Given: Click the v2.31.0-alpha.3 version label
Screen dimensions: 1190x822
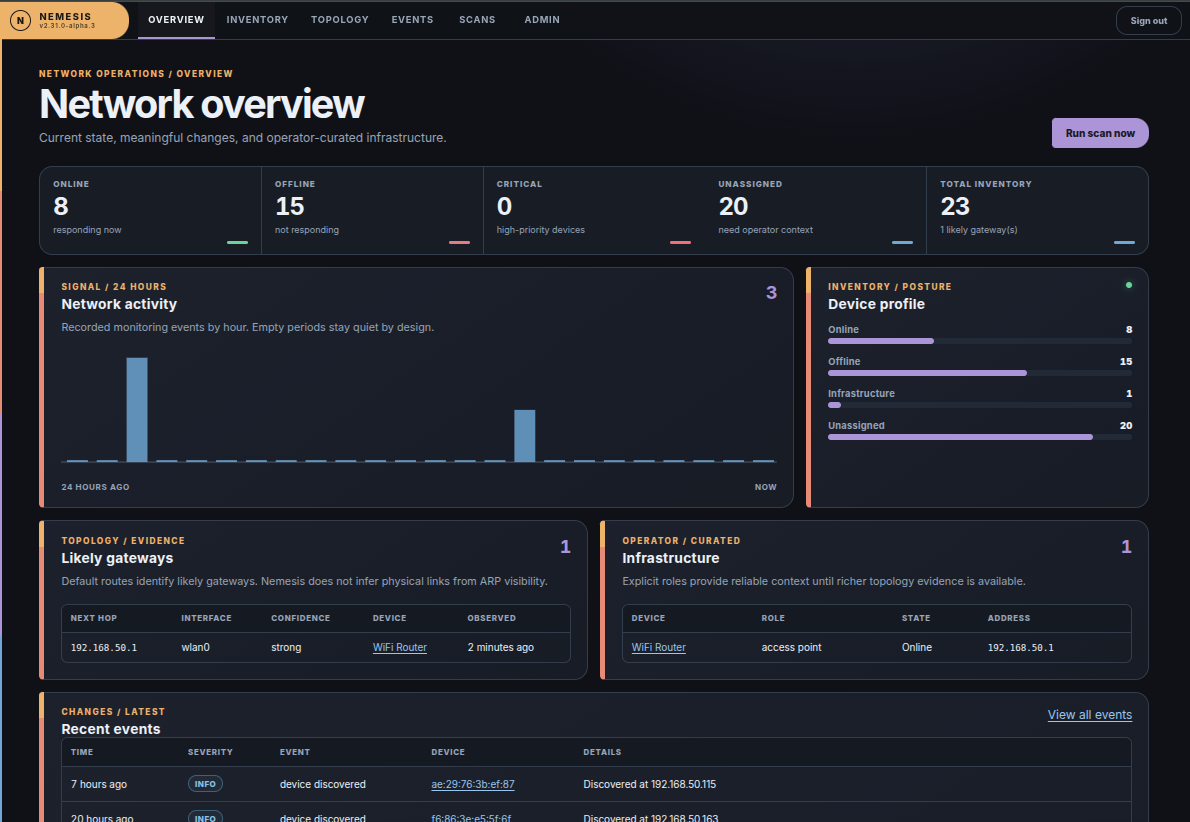Looking at the screenshot, I should tap(67, 26).
